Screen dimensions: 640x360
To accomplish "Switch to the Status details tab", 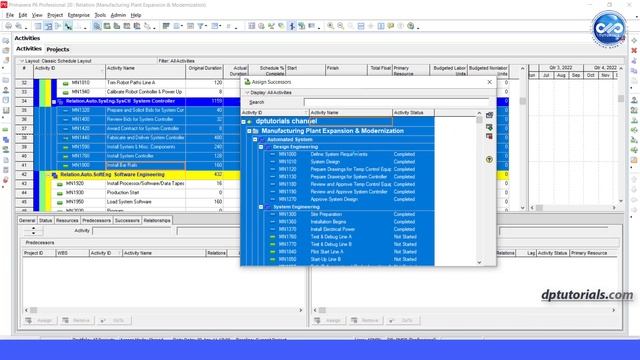I will click(45, 220).
